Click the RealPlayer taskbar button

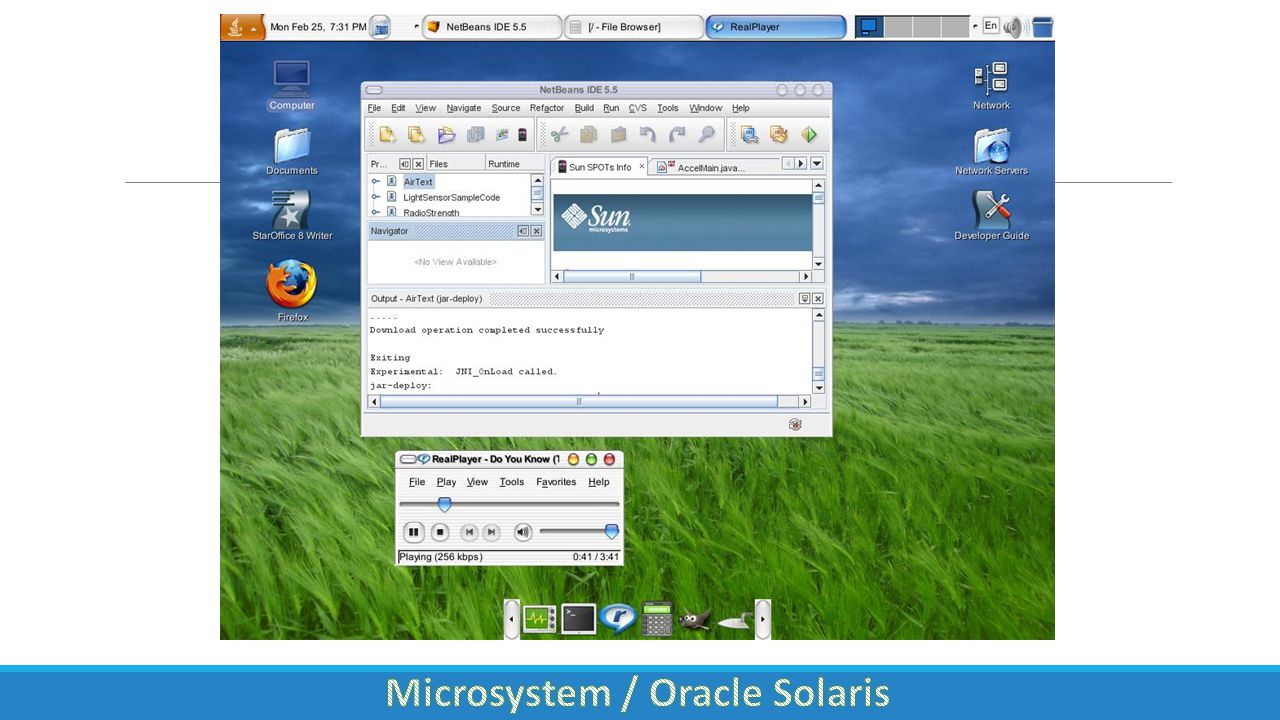pos(777,27)
